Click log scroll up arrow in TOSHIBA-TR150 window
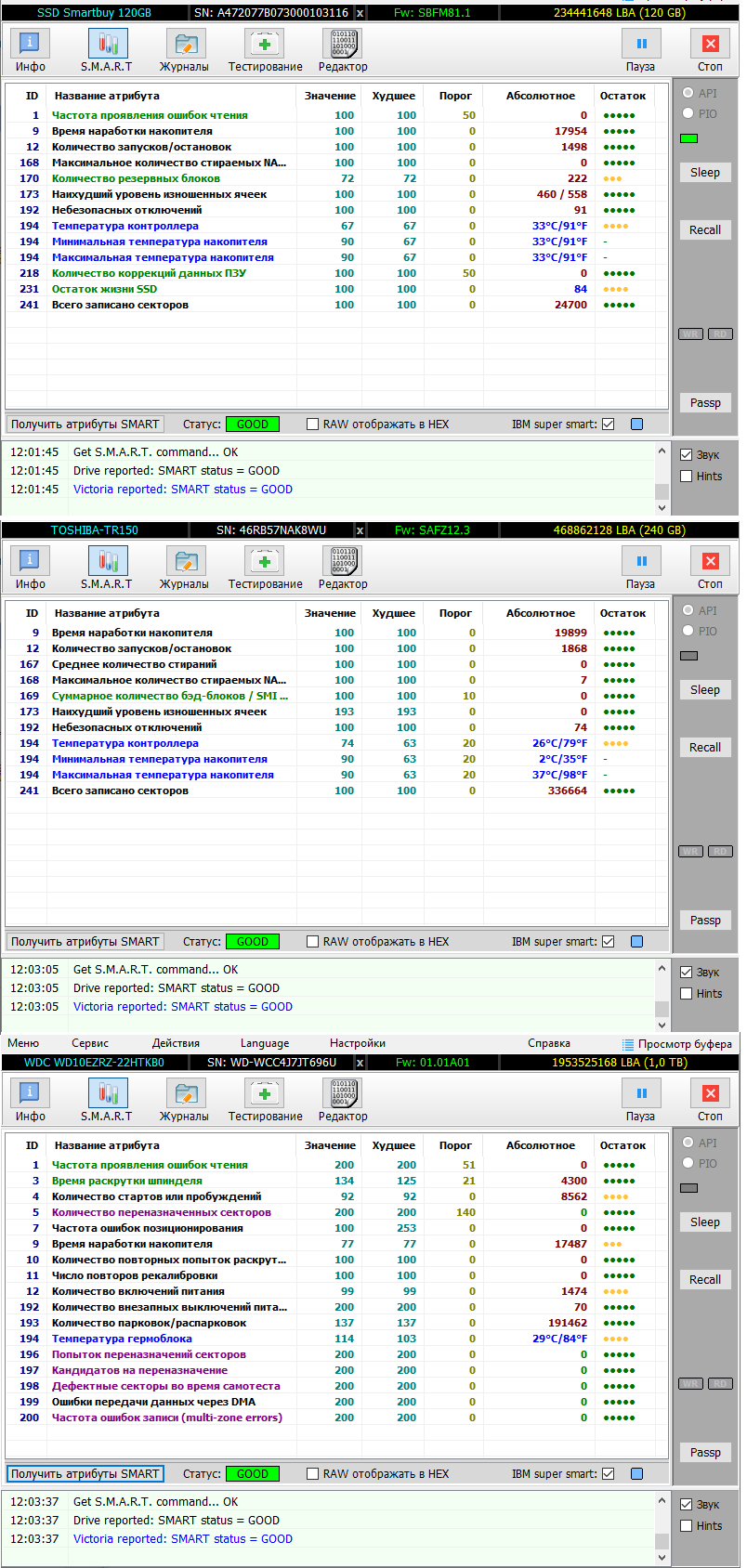 [662, 968]
